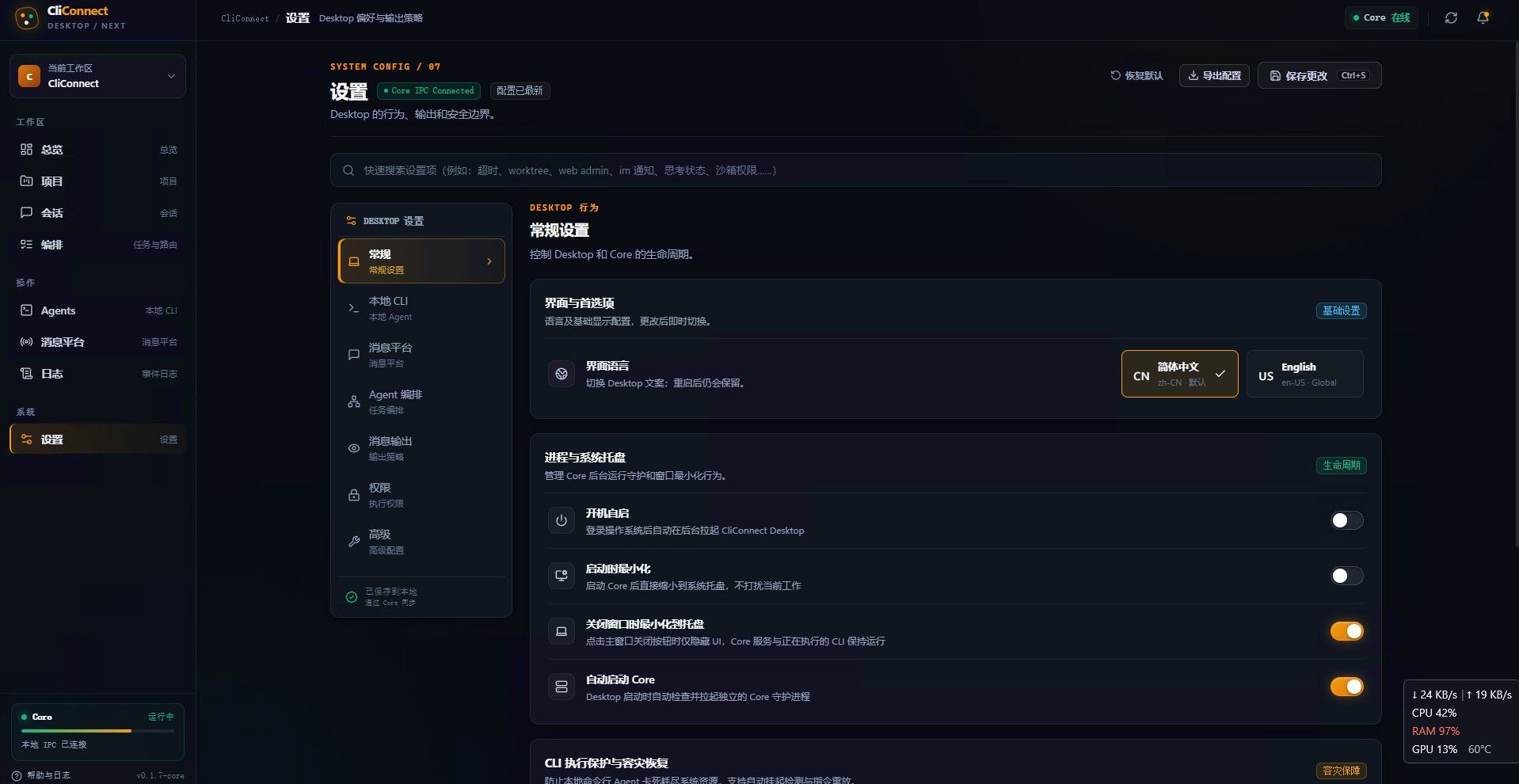Click the 关闭窗口时最小化到托盘 laptop icon

[562, 631]
